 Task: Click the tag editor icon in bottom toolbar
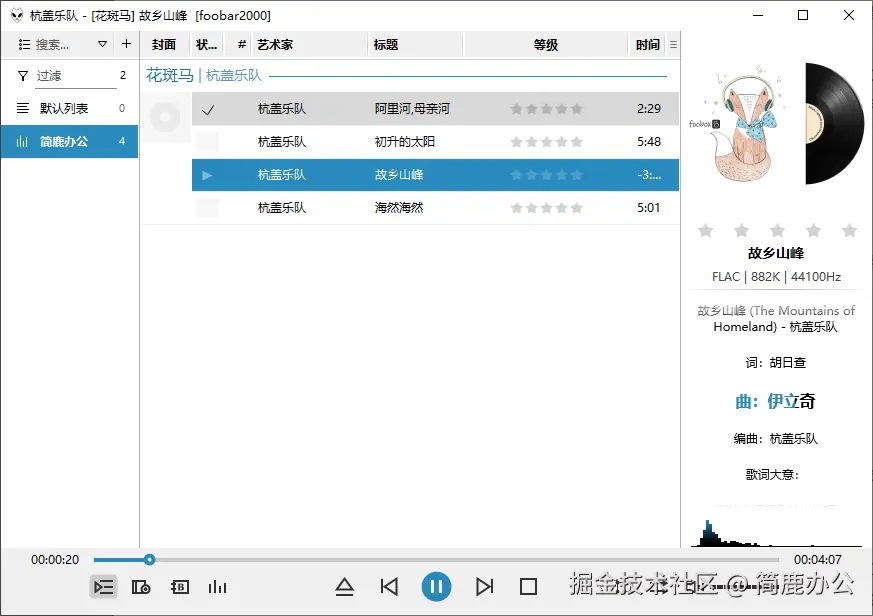pyautogui.click(x=179, y=588)
